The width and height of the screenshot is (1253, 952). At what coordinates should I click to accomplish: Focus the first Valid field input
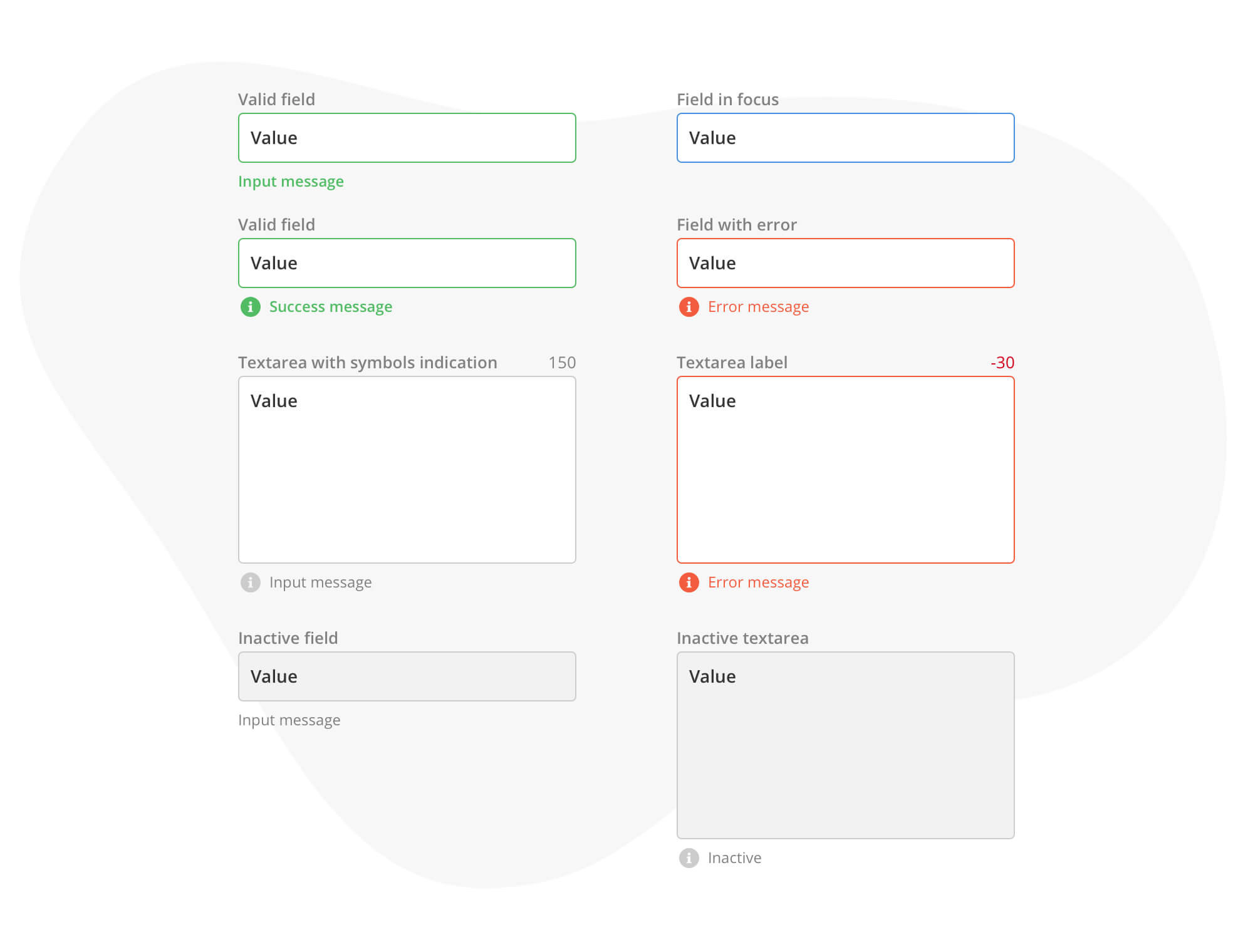(x=407, y=138)
